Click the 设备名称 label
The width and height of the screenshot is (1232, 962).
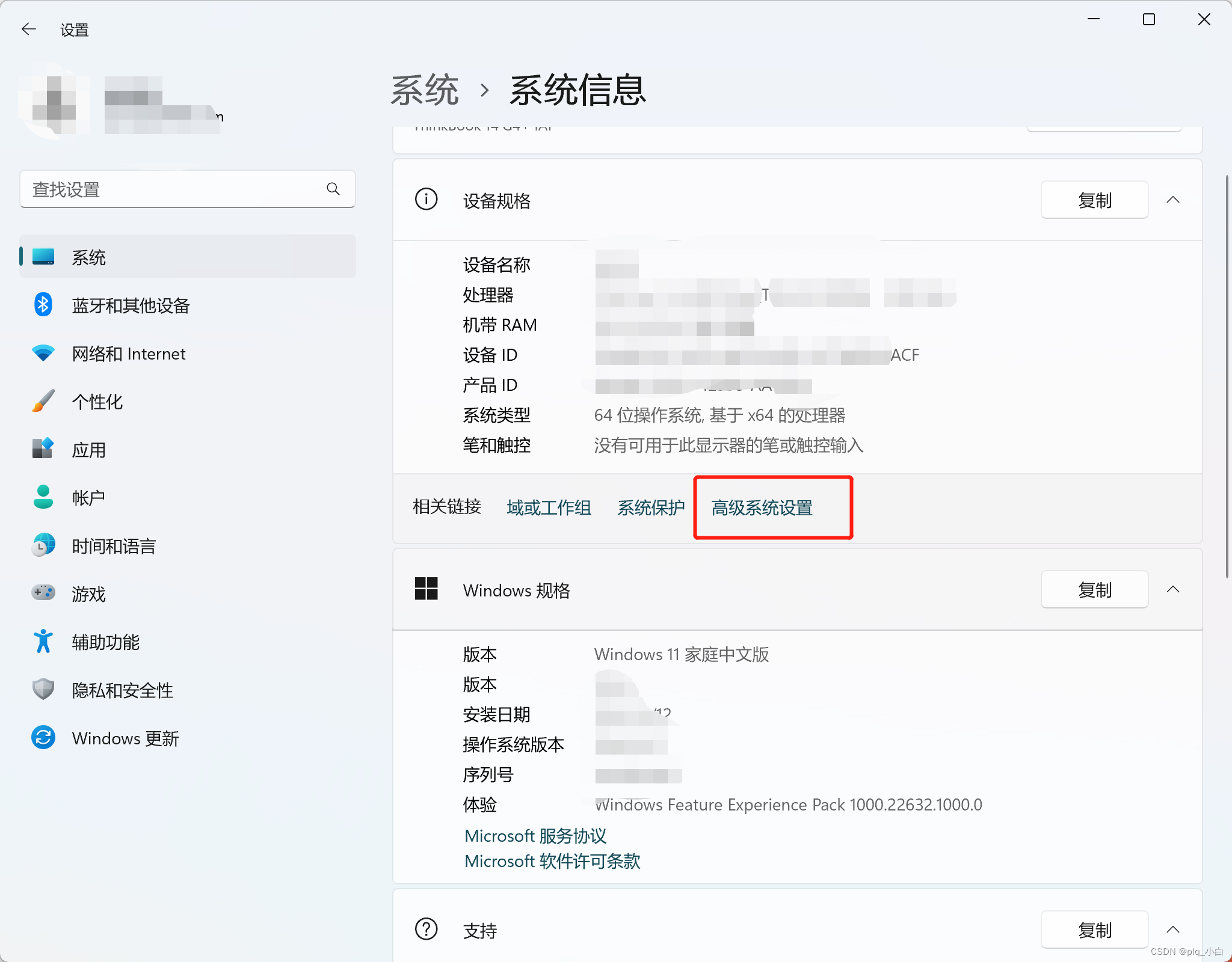pos(497,265)
